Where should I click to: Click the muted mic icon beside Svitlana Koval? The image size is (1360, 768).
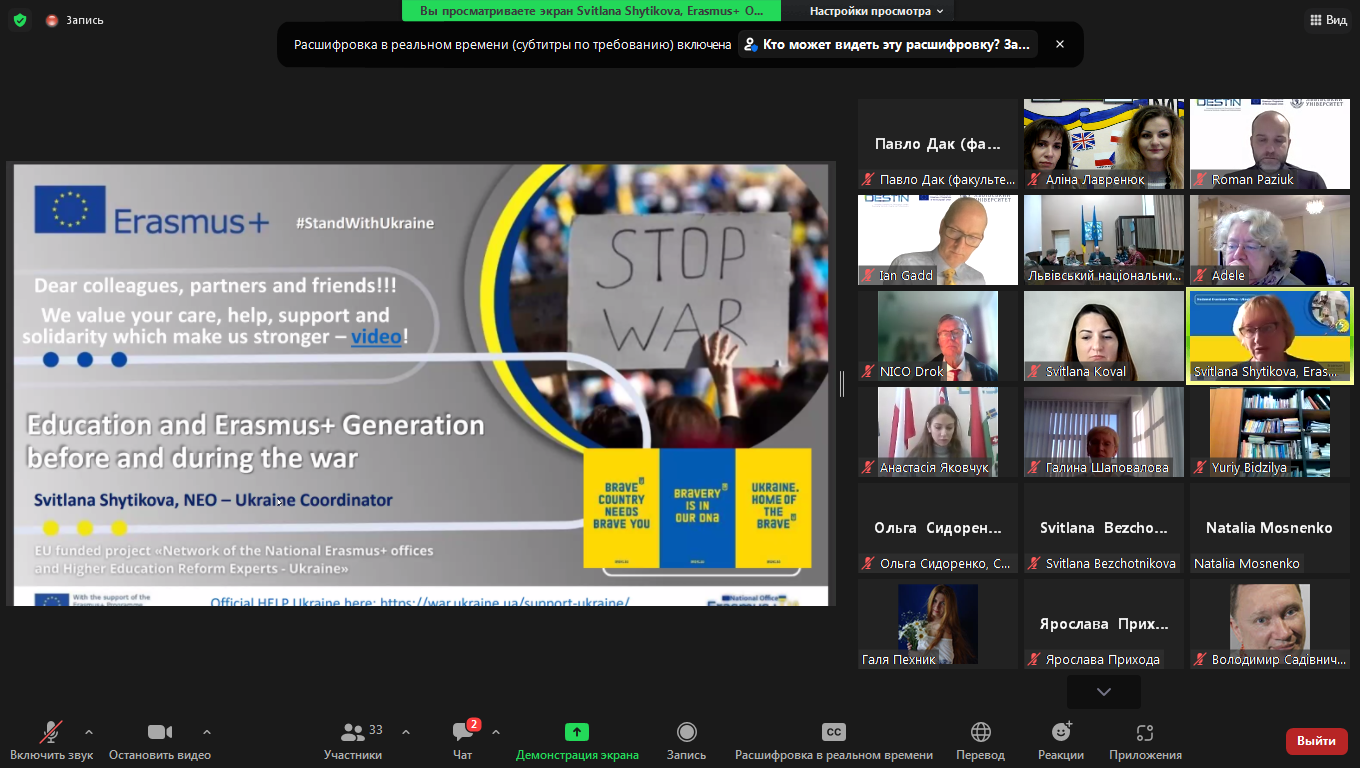(x=1035, y=372)
